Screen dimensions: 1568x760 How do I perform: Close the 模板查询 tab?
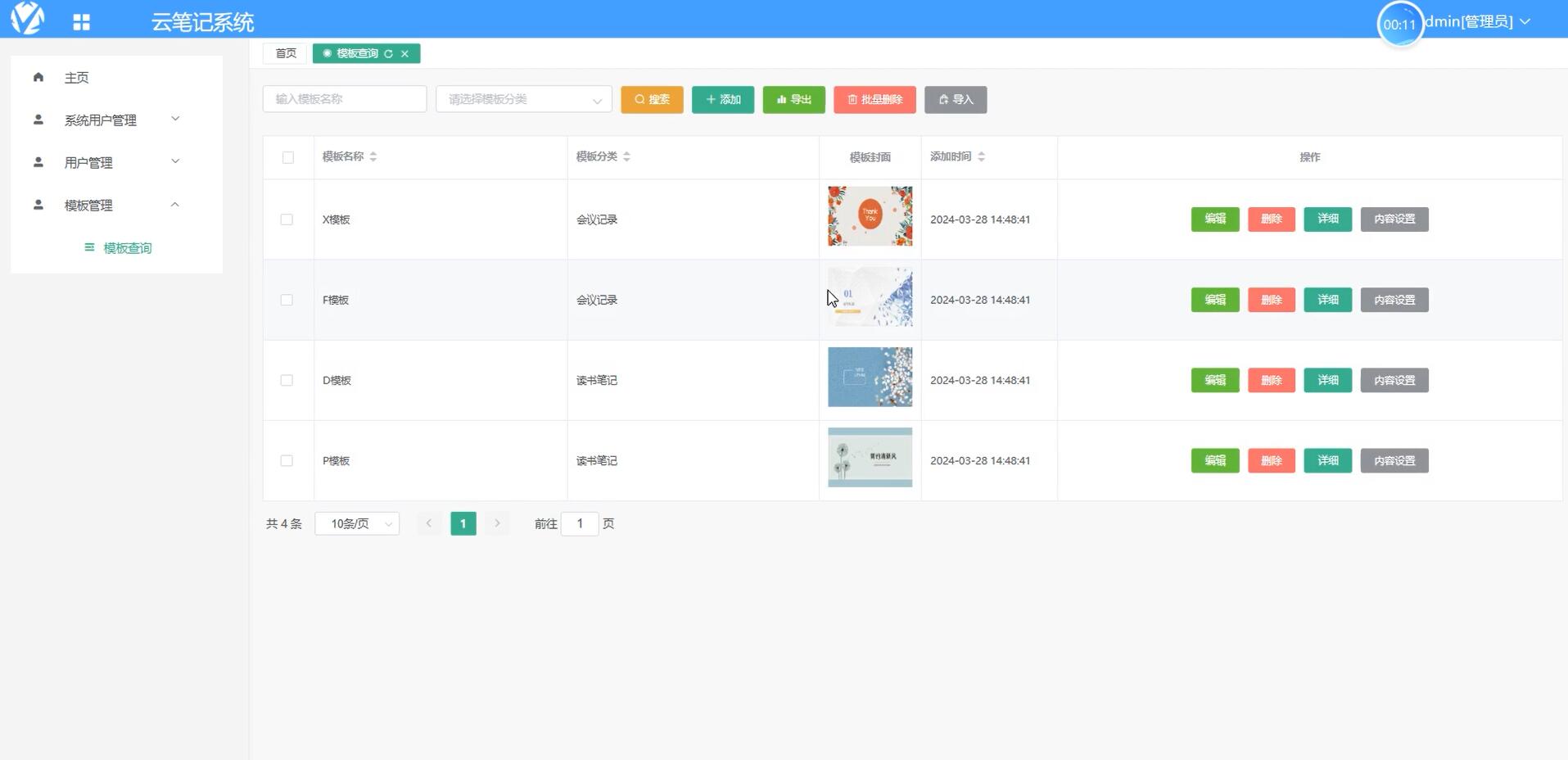[x=404, y=54]
